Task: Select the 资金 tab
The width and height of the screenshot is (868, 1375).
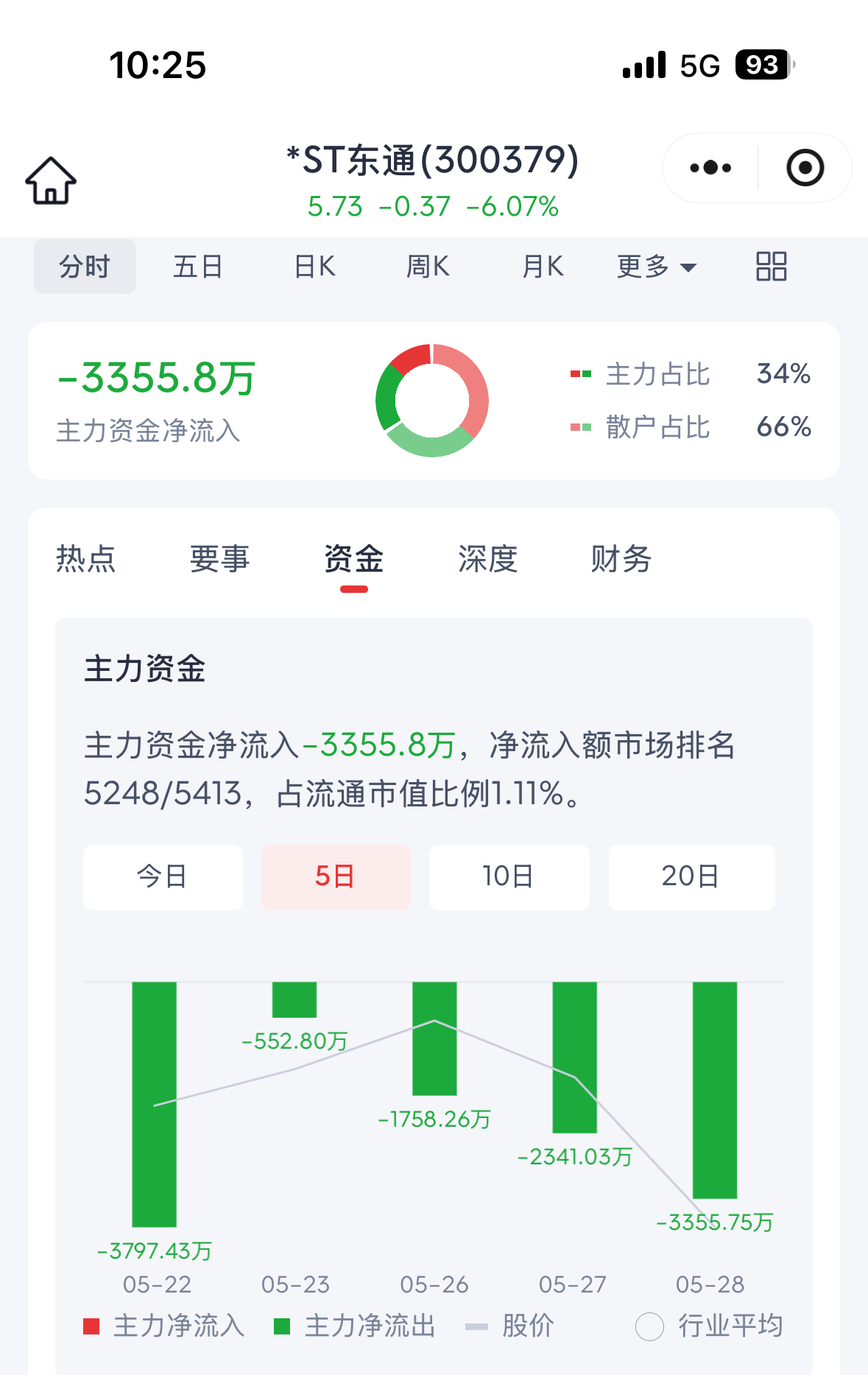Action: [353, 559]
